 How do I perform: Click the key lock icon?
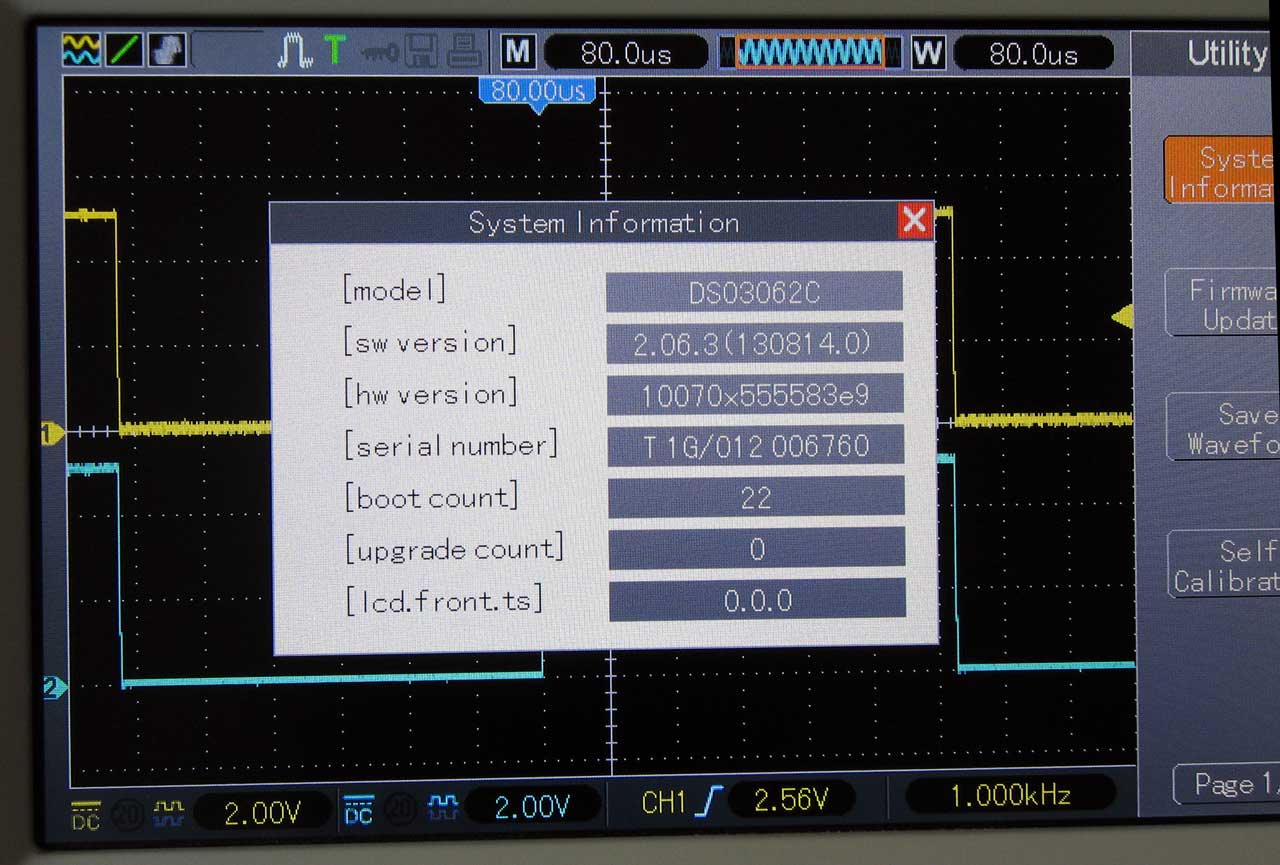pos(381,51)
